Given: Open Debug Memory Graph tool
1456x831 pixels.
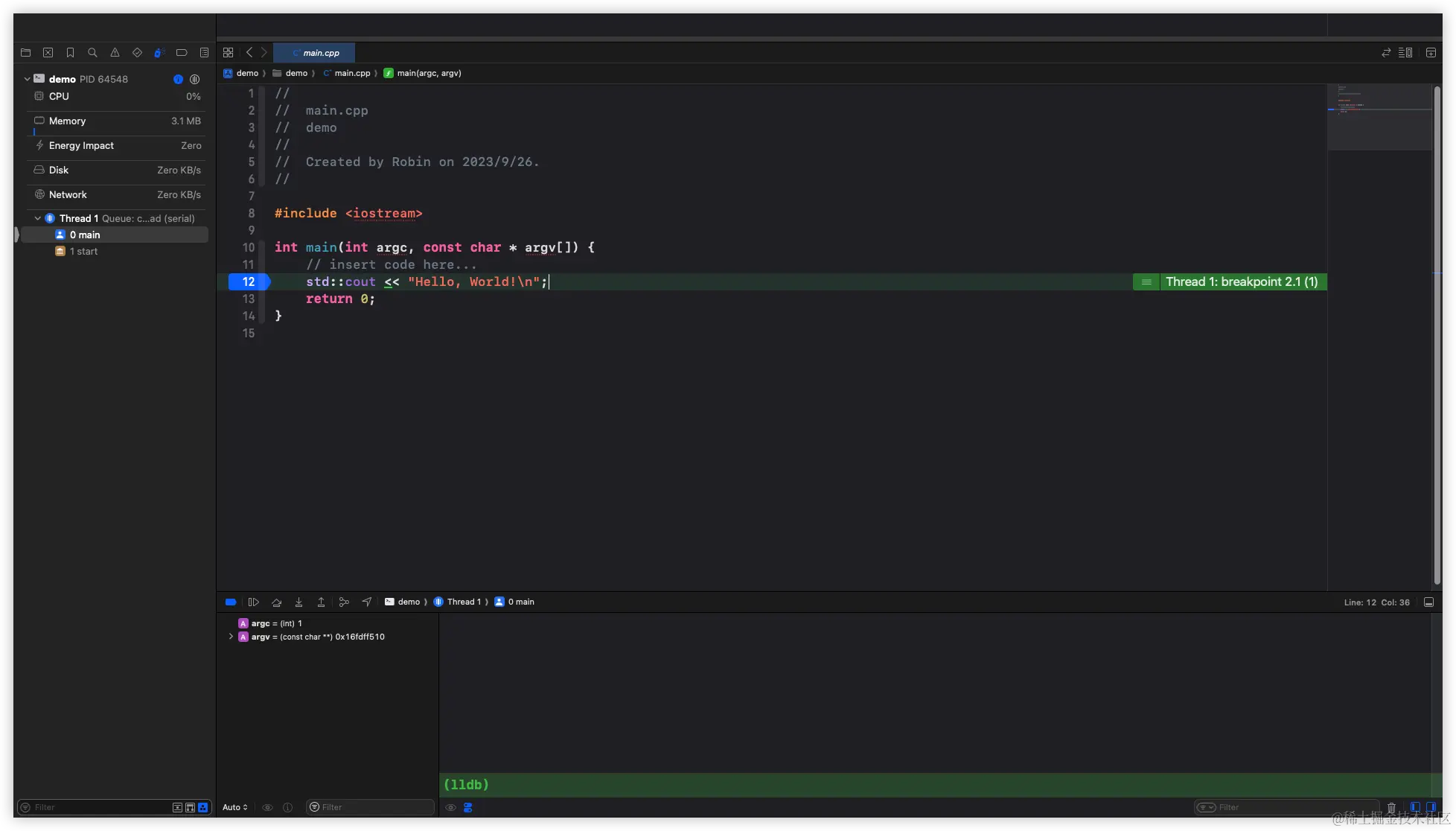Looking at the screenshot, I should tap(344, 602).
